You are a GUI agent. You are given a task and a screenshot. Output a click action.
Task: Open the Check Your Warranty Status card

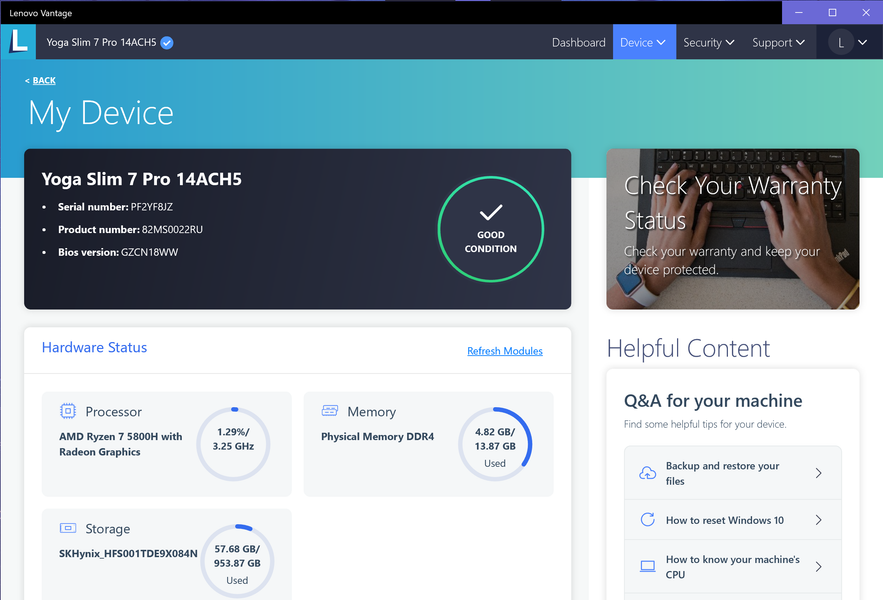(x=733, y=229)
